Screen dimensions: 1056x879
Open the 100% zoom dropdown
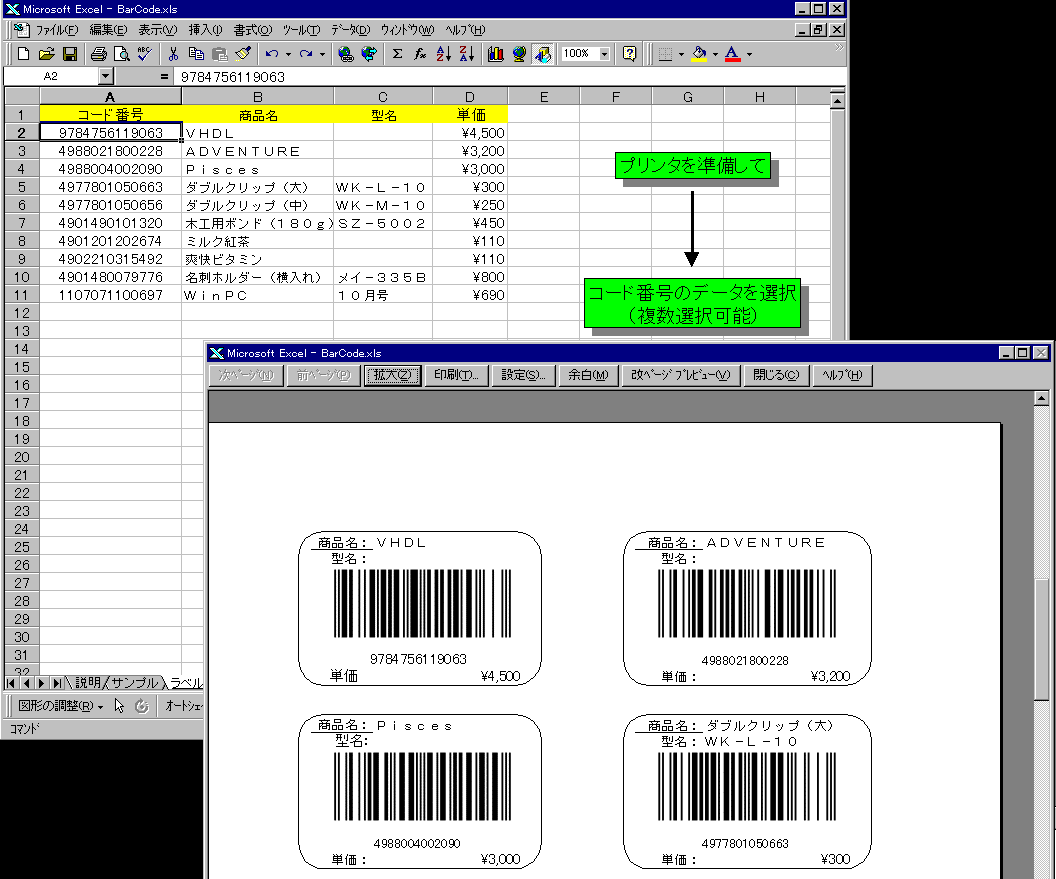606,54
